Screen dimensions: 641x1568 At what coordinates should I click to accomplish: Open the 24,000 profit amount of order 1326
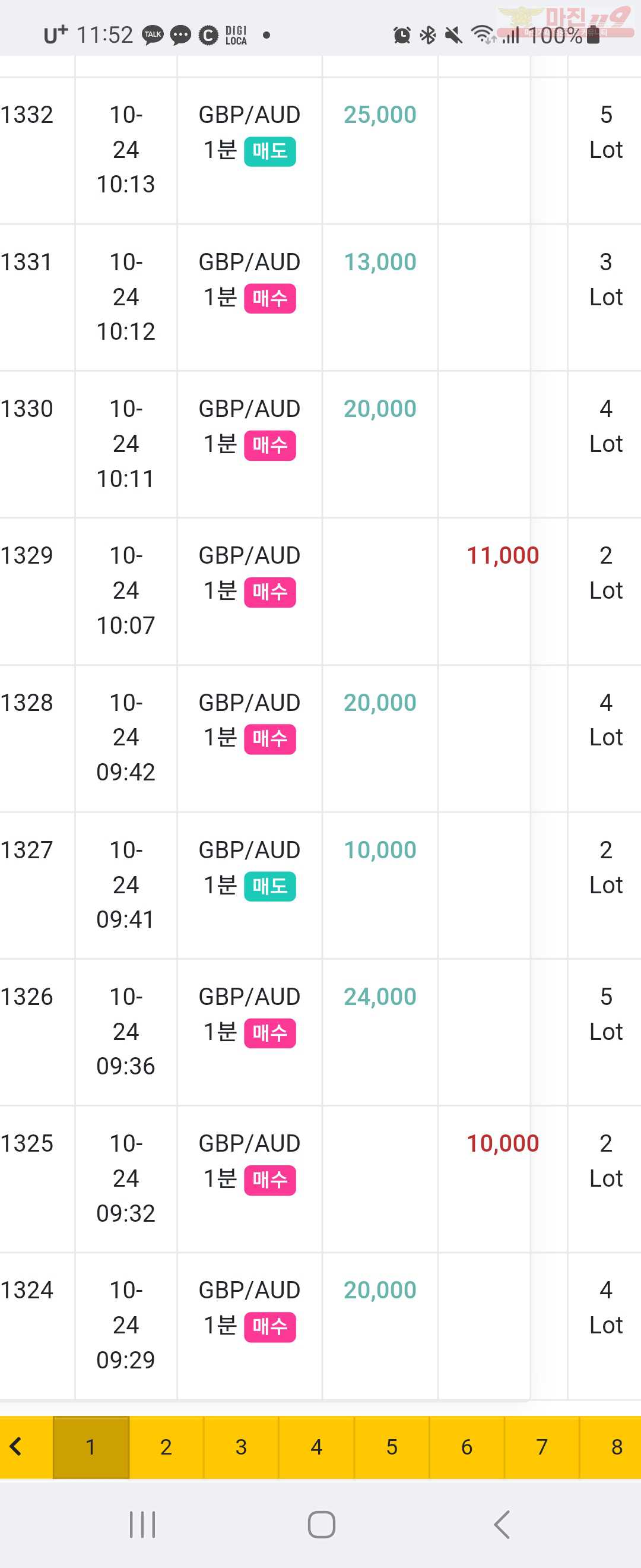(379, 997)
